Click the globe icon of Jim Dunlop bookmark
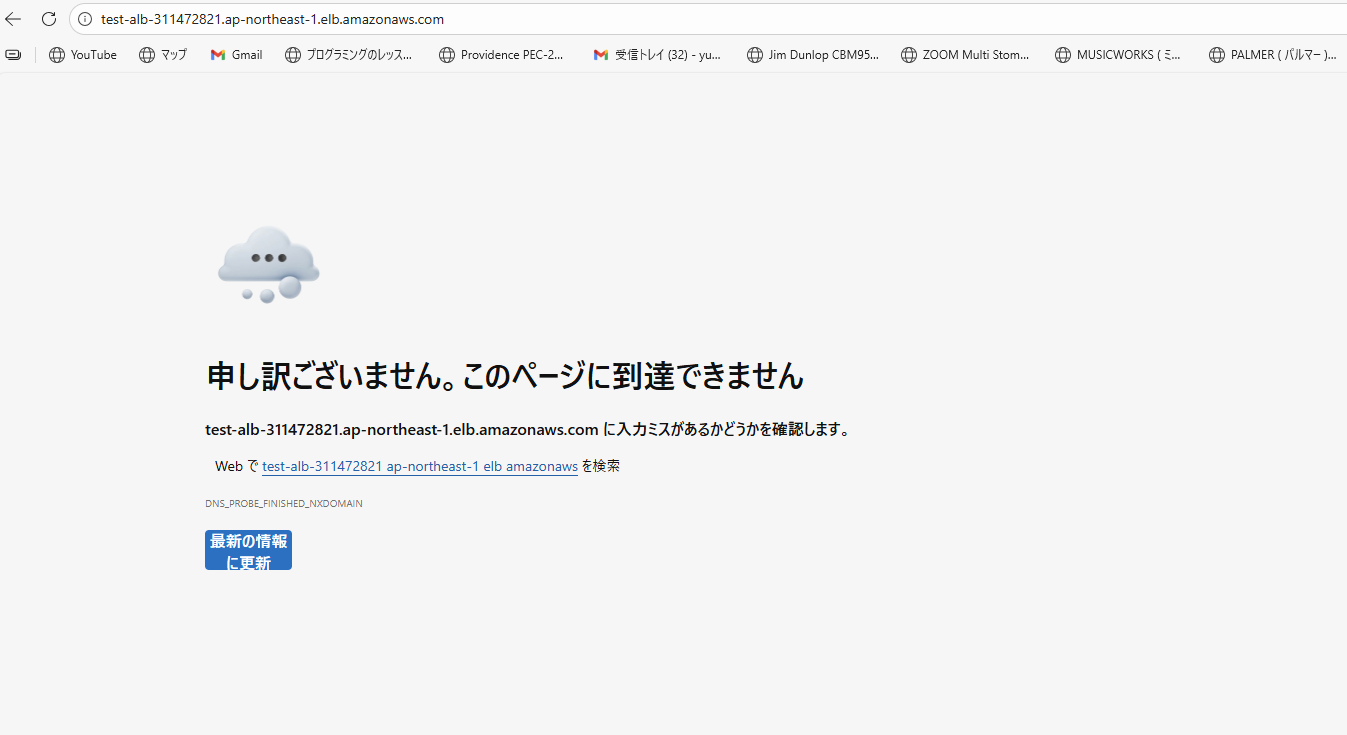This screenshot has width=1347, height=735. (x=755, y=55)
